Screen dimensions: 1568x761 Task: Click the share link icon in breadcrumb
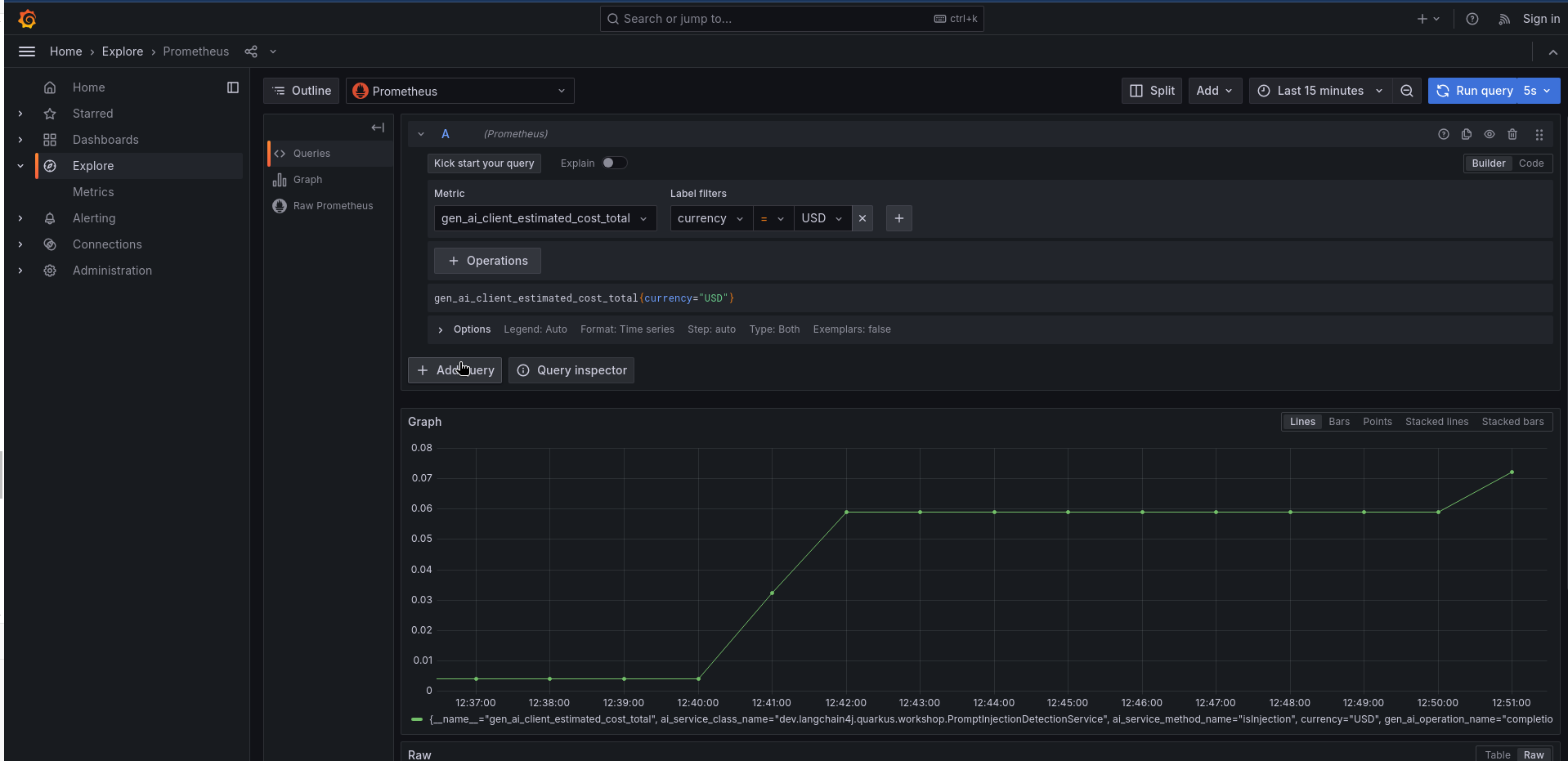[251, 51]
